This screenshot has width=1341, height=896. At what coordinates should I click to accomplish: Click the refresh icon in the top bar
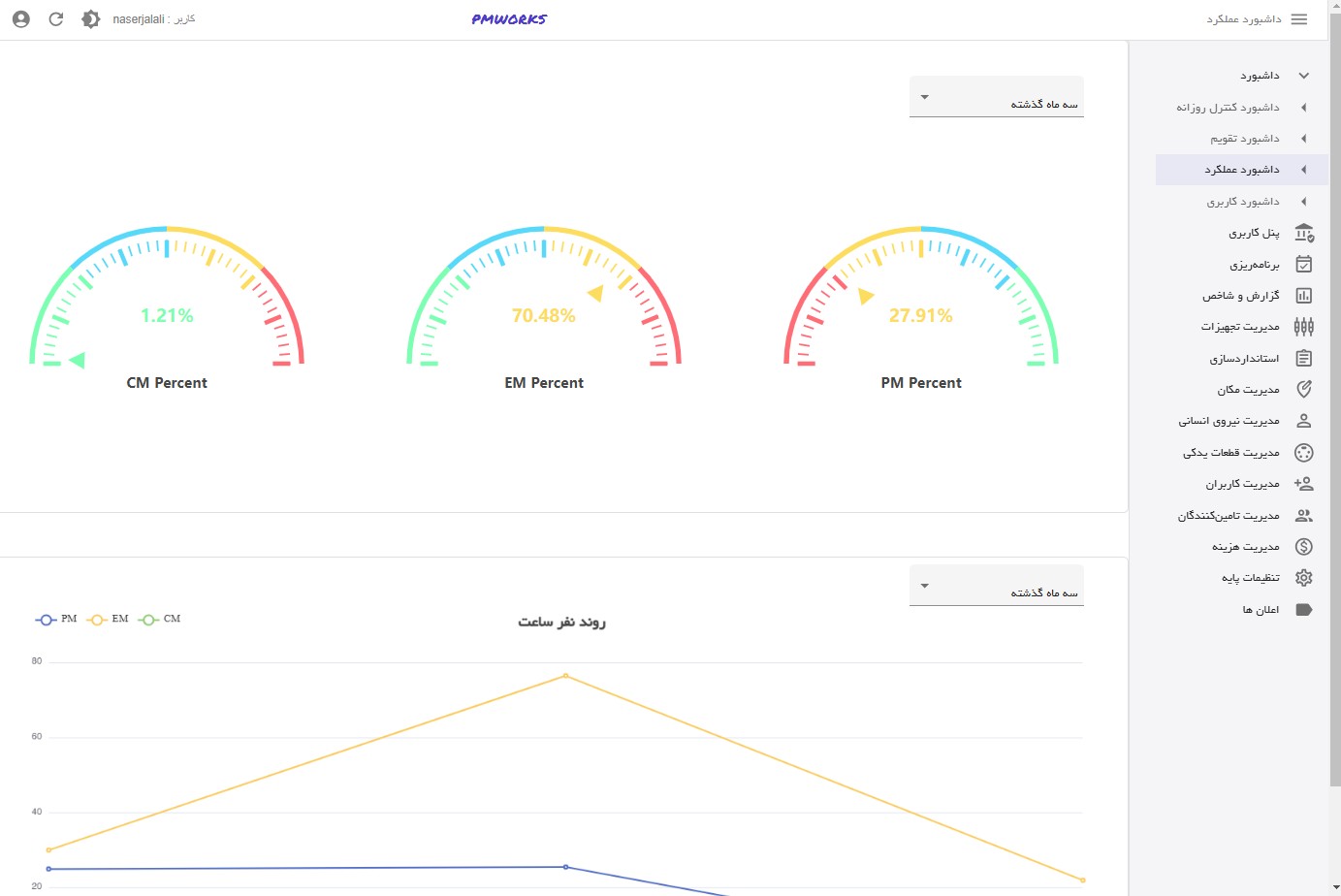point(56,19)
